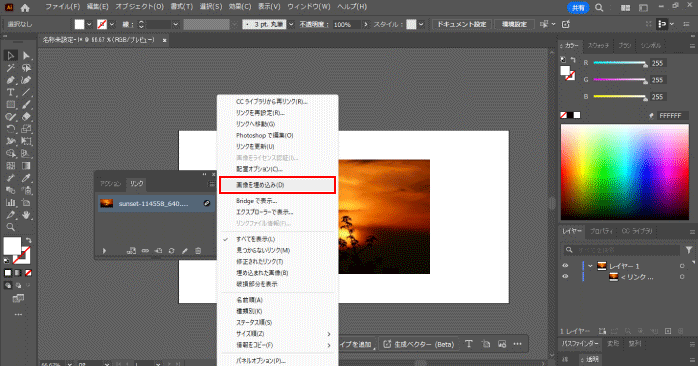Expand the 不透明度 opacity arrow
The image size is (698, 366).
coord(366,24)
